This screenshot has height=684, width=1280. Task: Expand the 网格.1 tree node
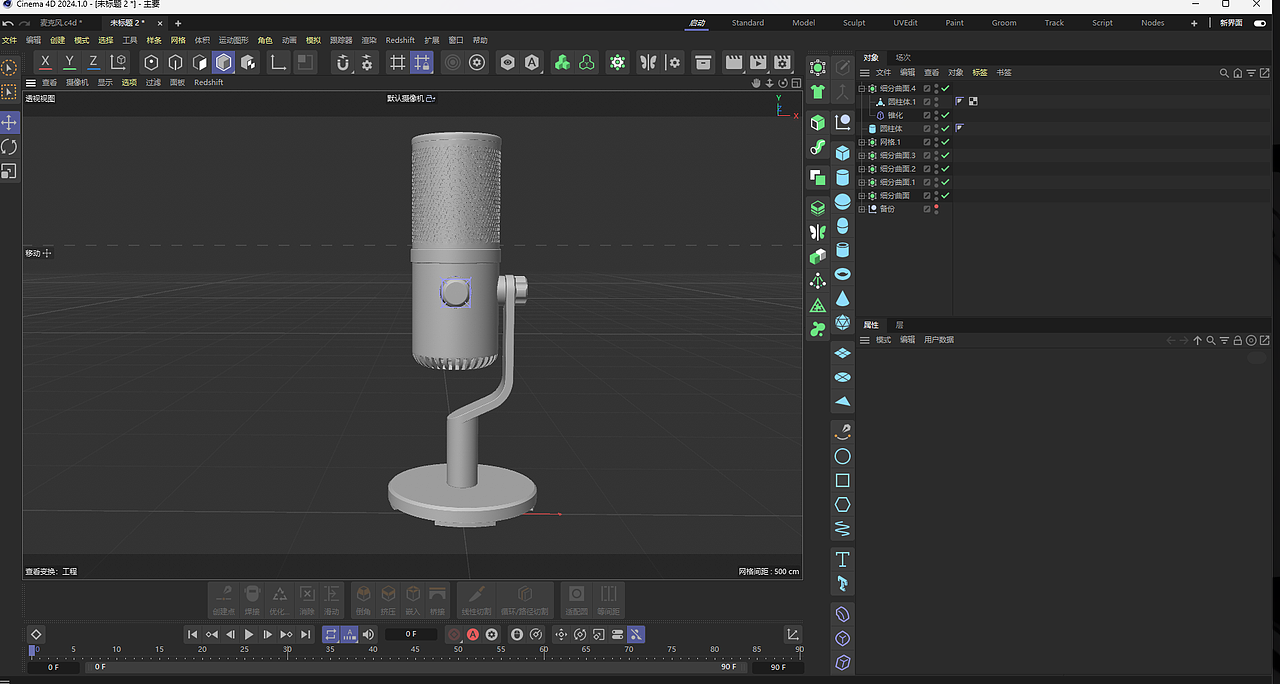click(x=862, y=142)
